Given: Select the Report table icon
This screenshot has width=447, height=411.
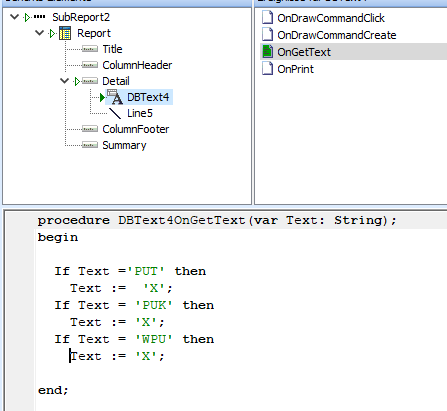Looking at the screenshot, I should pos(65,33).
